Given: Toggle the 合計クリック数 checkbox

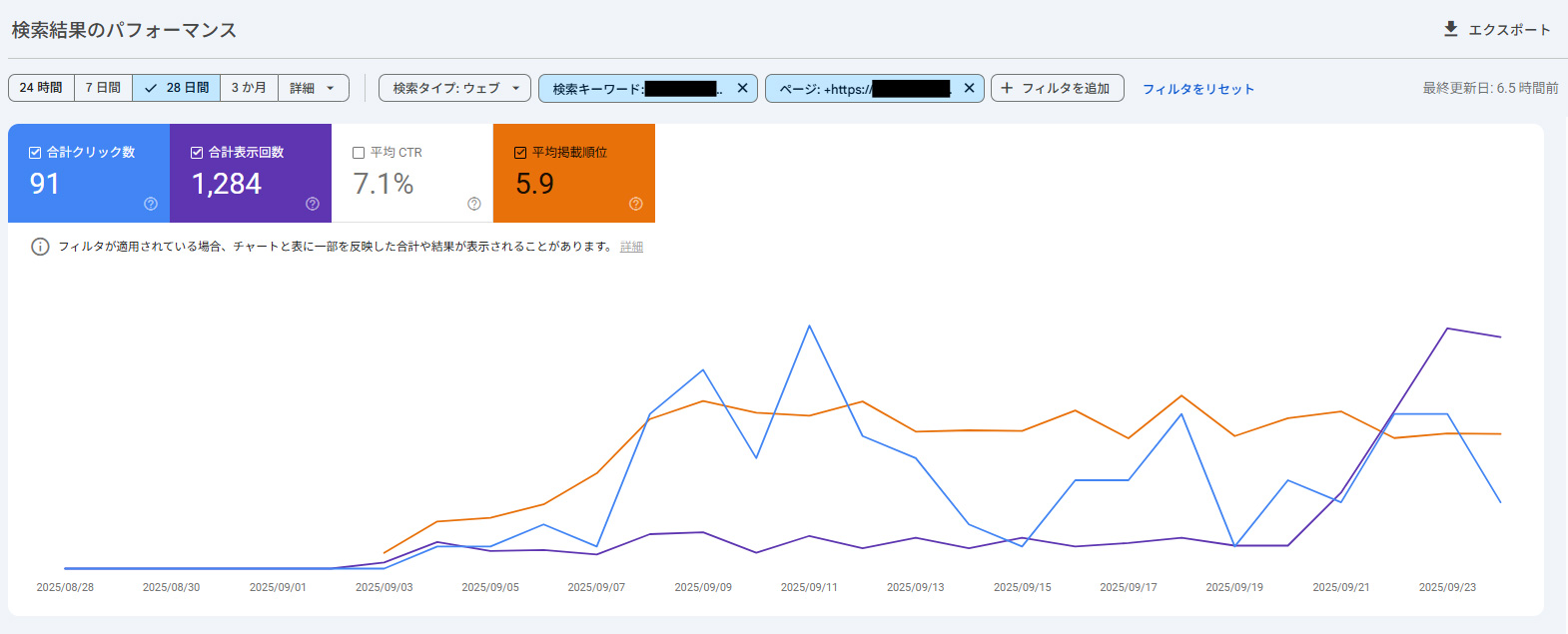Looking at the screenshot, I should 35,153.
